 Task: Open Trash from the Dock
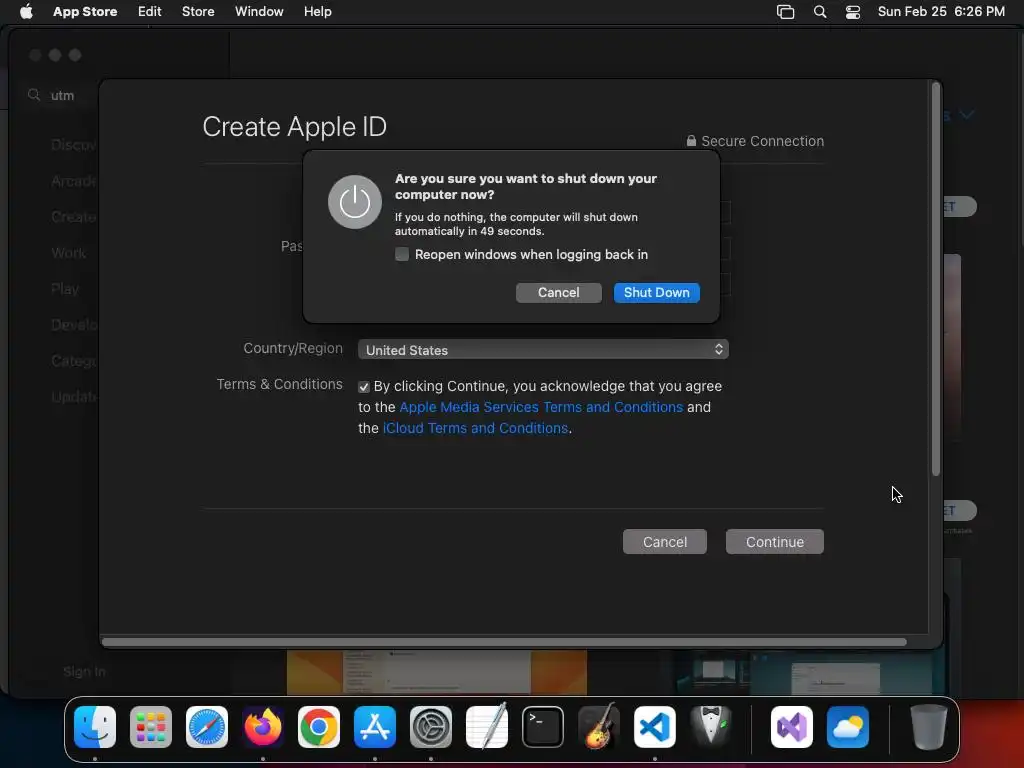coord(928,727)
